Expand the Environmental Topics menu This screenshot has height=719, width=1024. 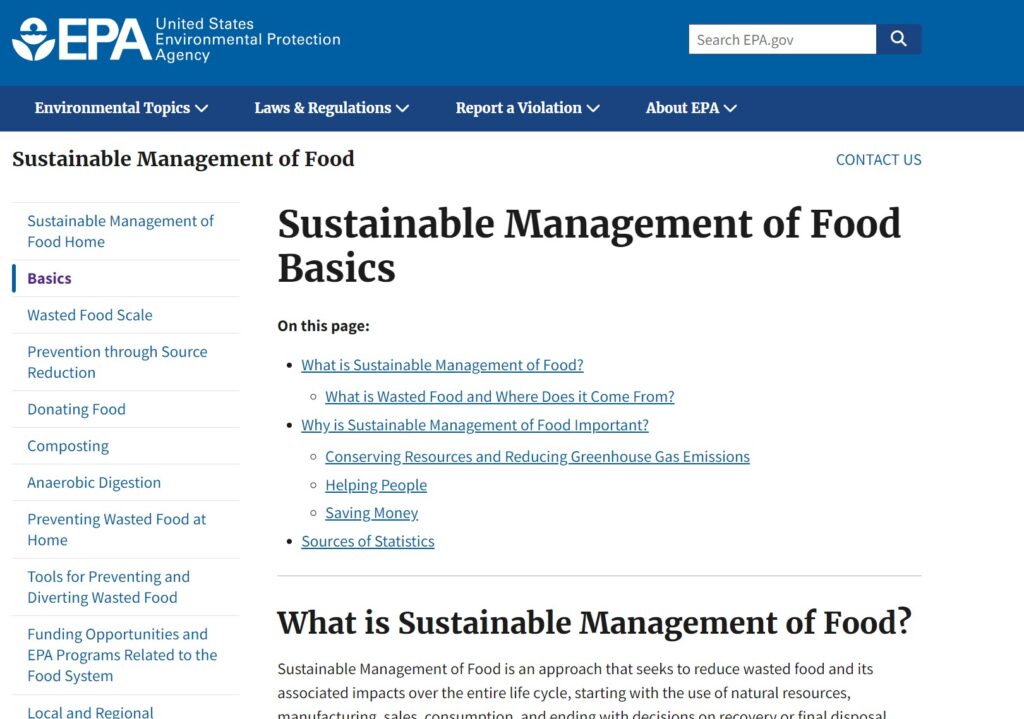tap(121, 108)
